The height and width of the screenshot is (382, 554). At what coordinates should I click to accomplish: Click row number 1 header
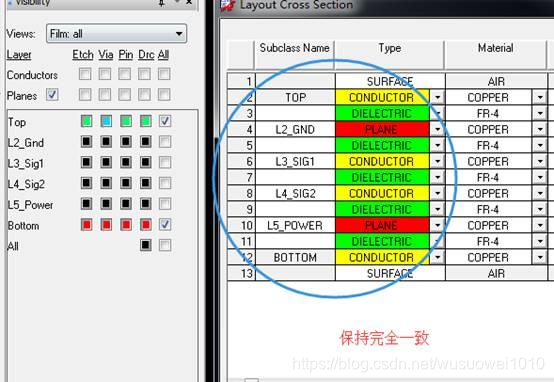click(241, 82)
